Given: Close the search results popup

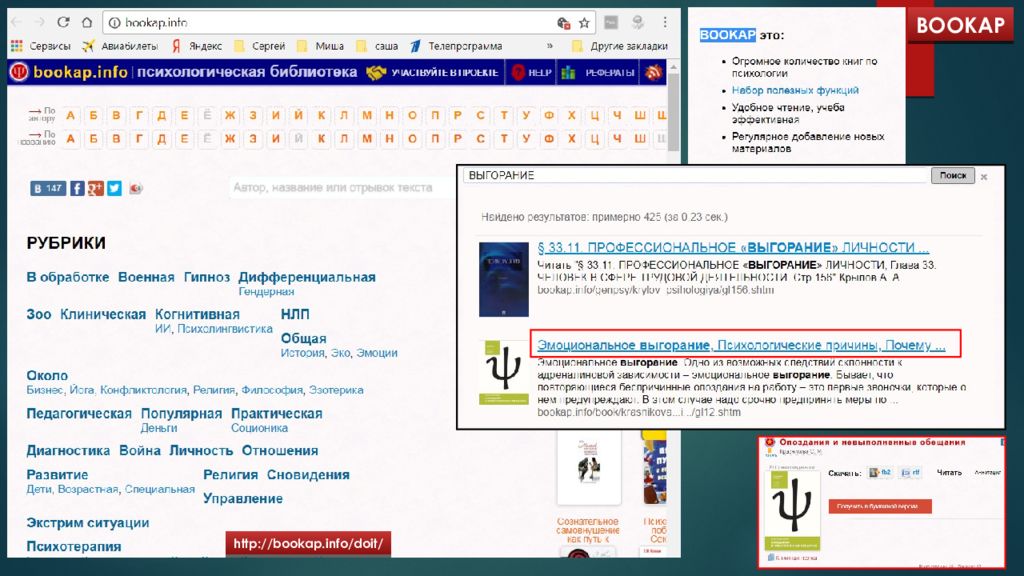Looking at the screenshot, I should point(984,176).
